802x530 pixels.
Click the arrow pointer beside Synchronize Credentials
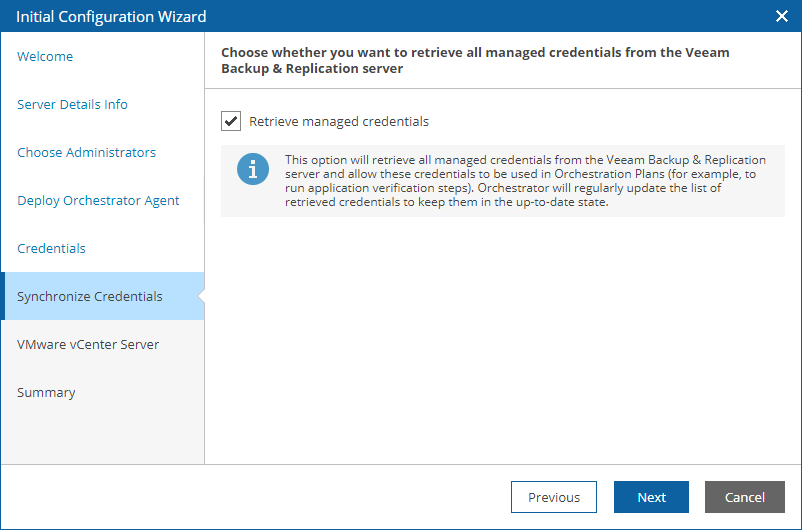tap(201, 296)
